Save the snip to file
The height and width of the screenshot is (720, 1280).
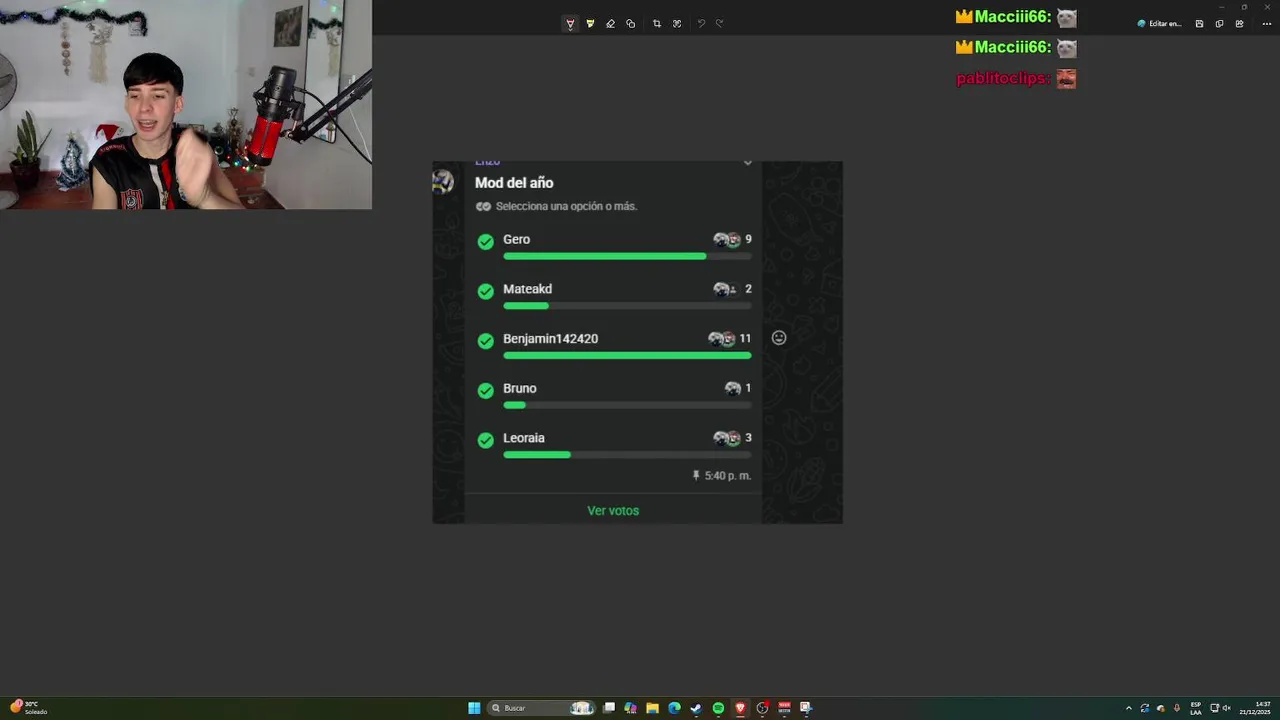point(1199,24)
